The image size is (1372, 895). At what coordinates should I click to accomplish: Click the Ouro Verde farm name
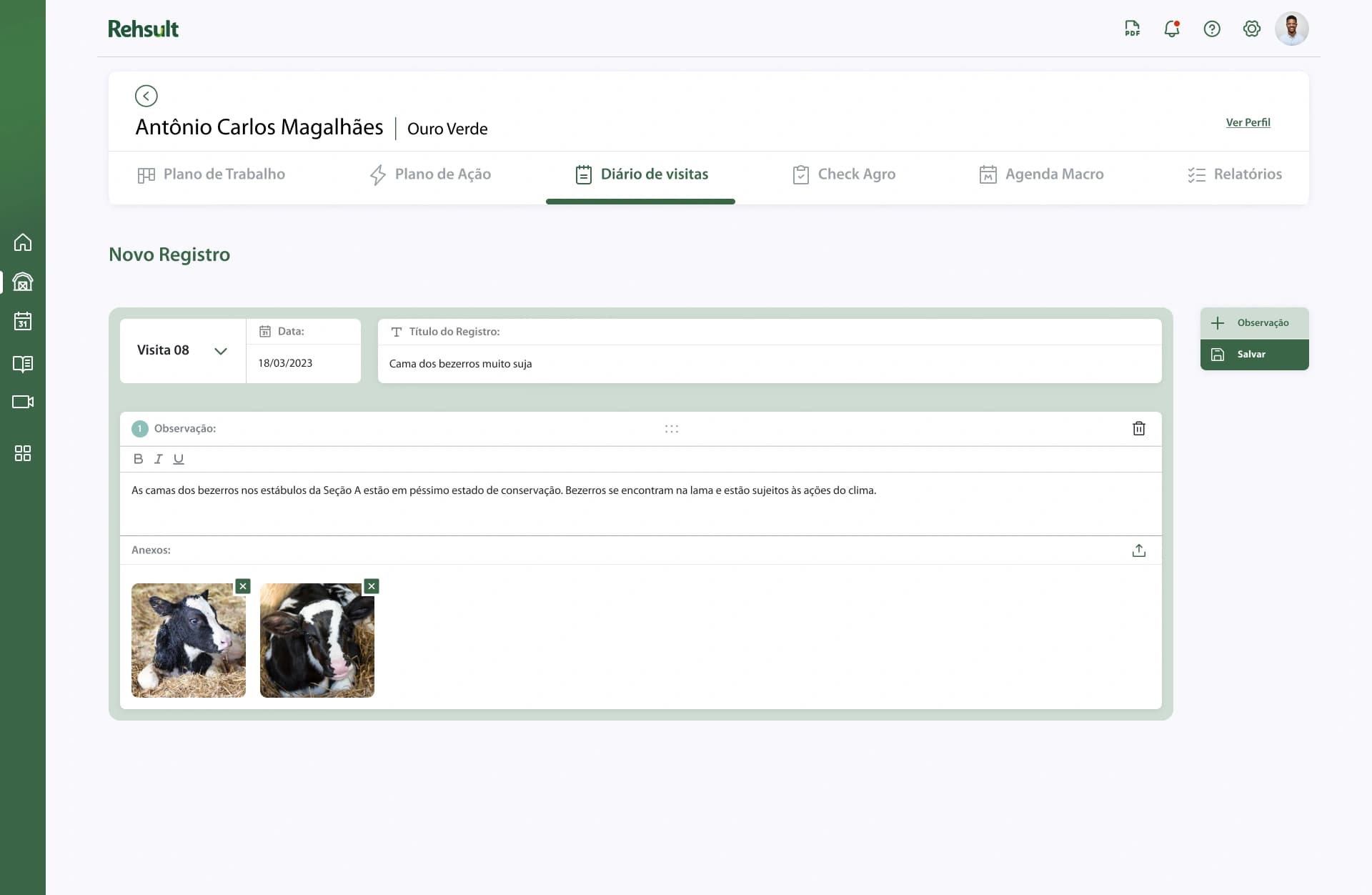tap(447, 129)
